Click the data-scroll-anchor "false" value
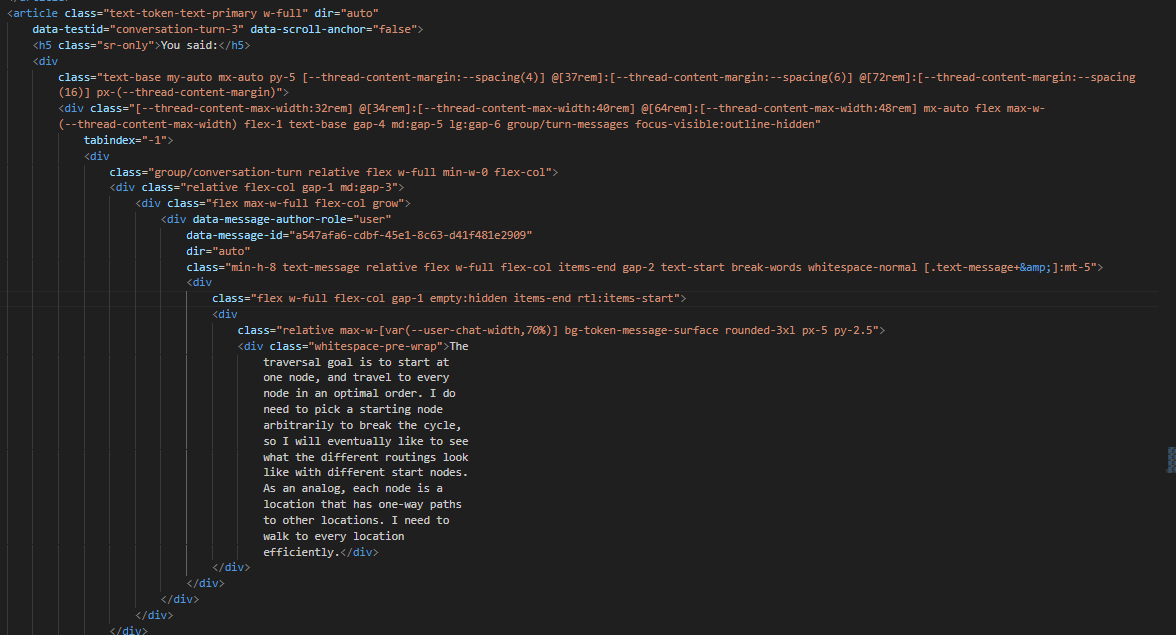The image size is (1176, 635). tap(392, 29)
